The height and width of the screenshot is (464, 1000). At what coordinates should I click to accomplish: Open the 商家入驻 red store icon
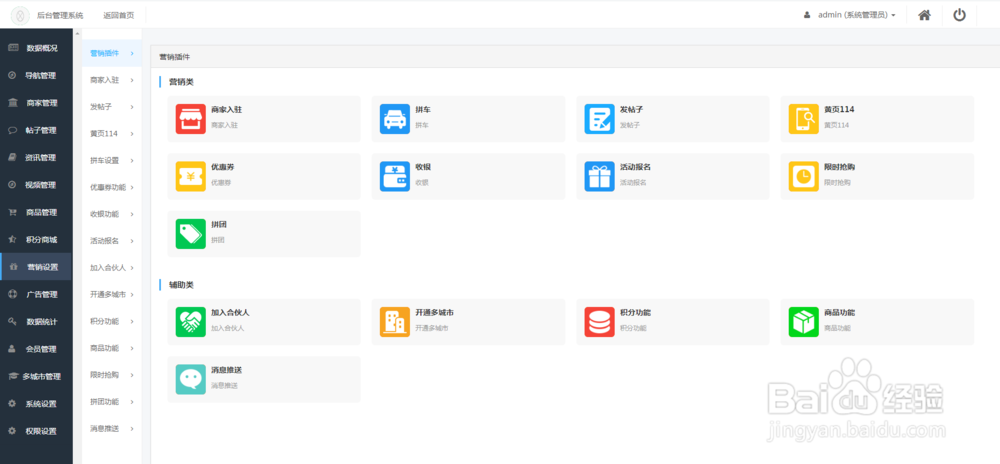pyautogui.click(x=191, y=119)
